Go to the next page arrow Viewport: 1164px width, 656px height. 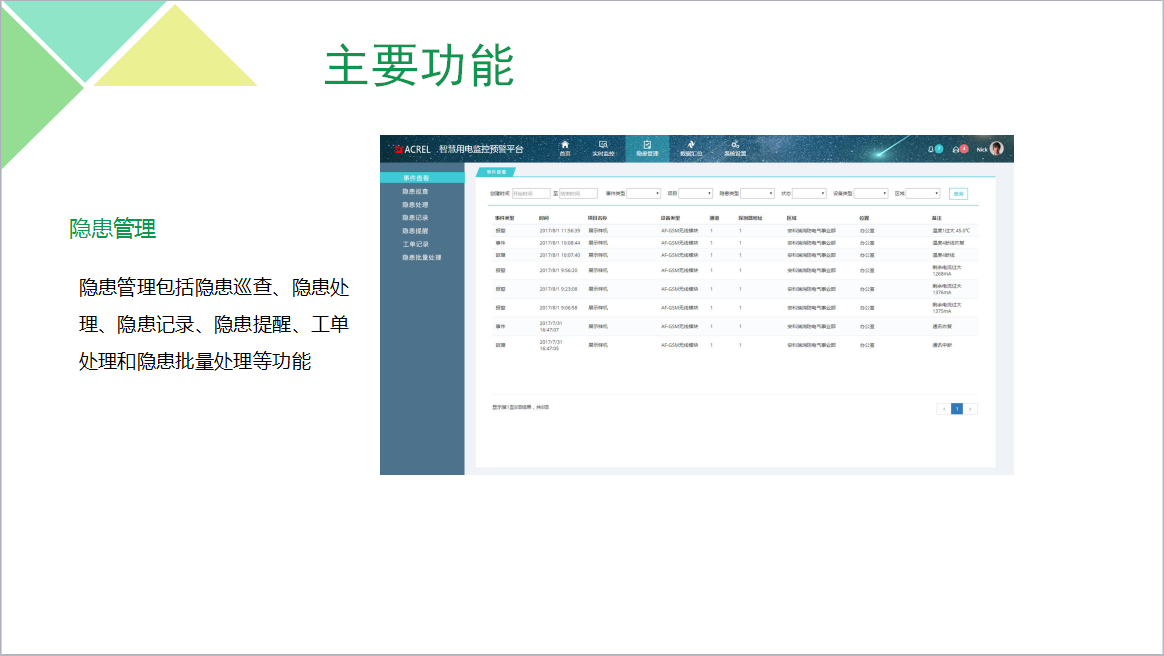(x=970, y=409)
